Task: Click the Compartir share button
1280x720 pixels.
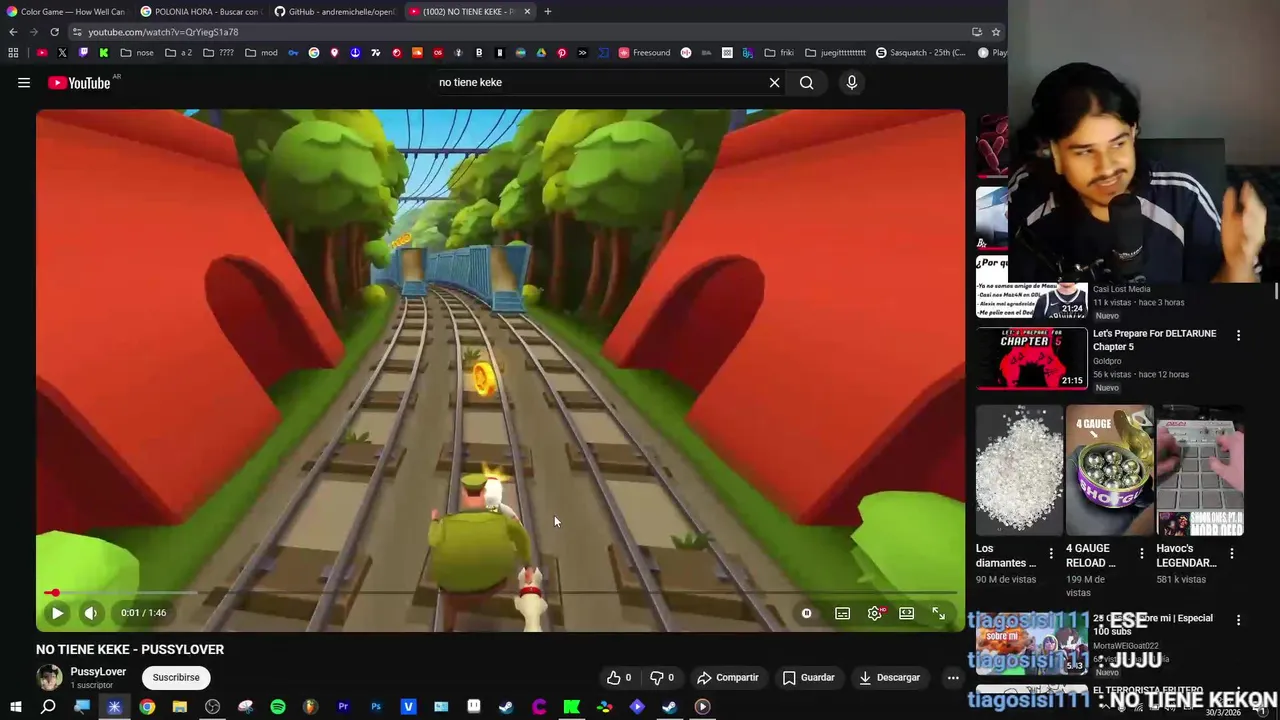Action: [x=728, y=677]
